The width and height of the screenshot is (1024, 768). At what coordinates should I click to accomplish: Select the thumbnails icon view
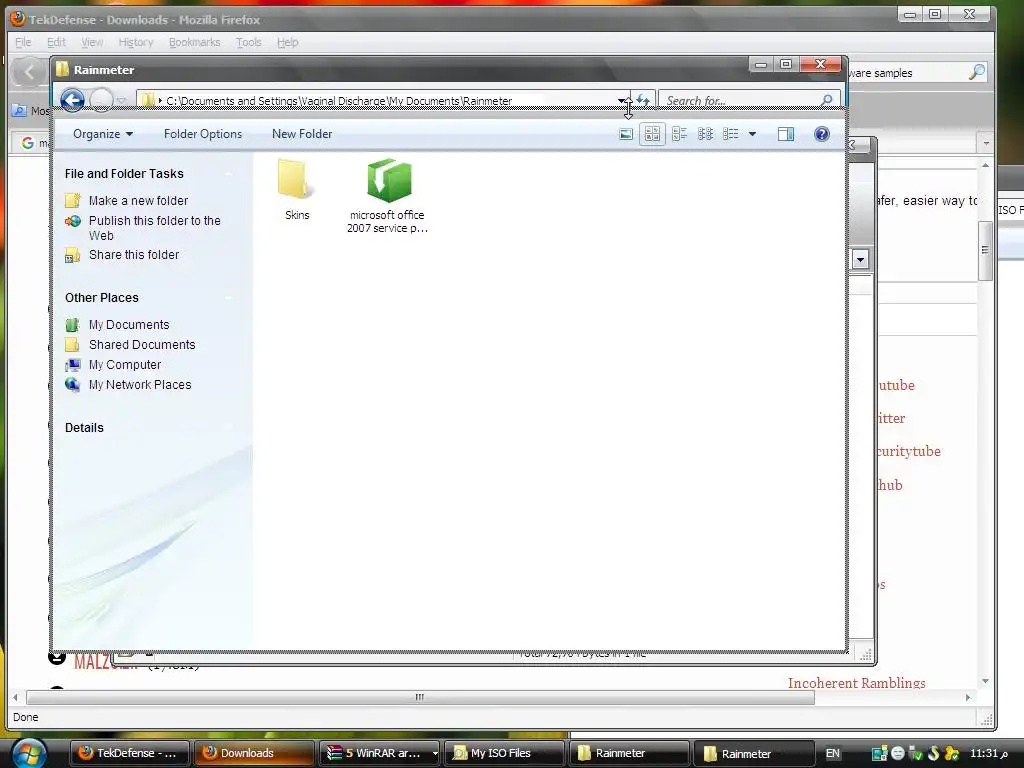[x=652, y=135]
